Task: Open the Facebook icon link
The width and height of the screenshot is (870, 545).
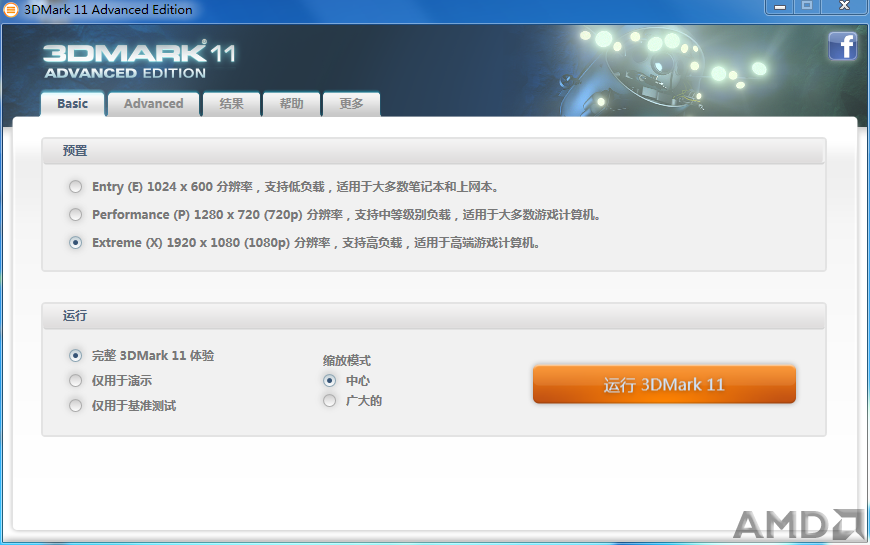Action: [x=842, y=46]
